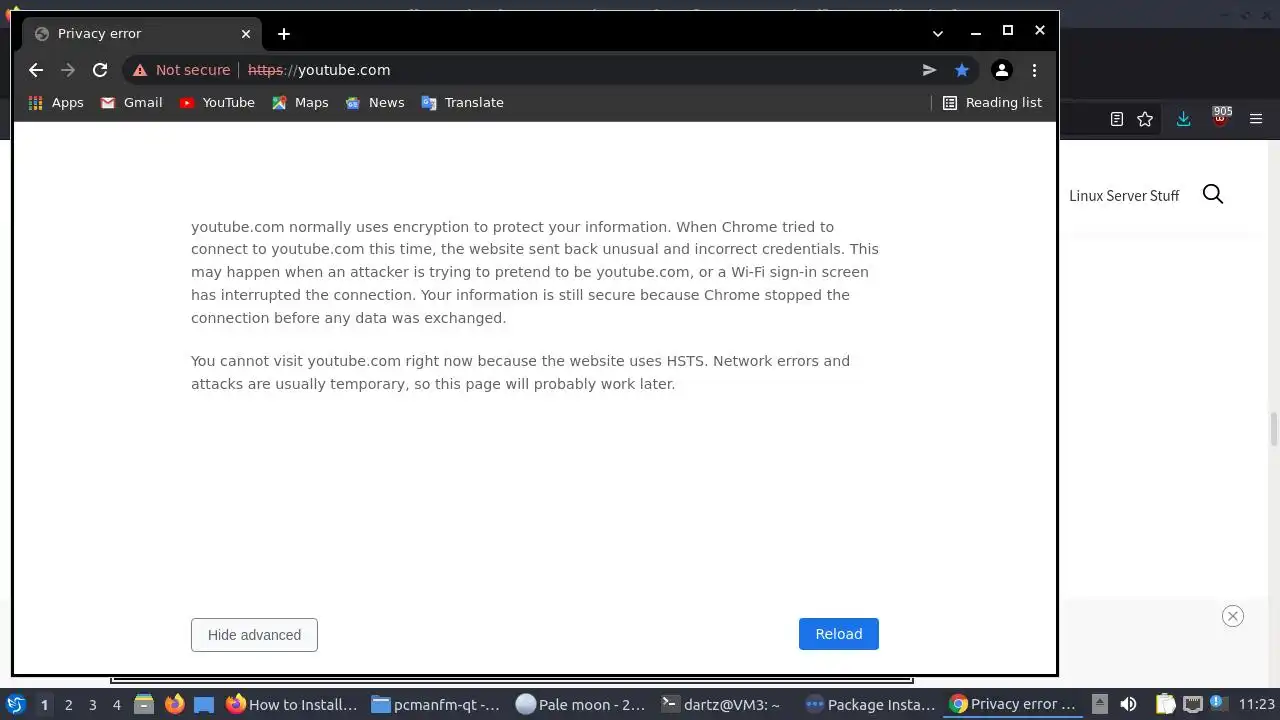Screen dimensions: 1280x720
Task: Toggle reader view in the Firefox window
Action: coord(1117,119)
